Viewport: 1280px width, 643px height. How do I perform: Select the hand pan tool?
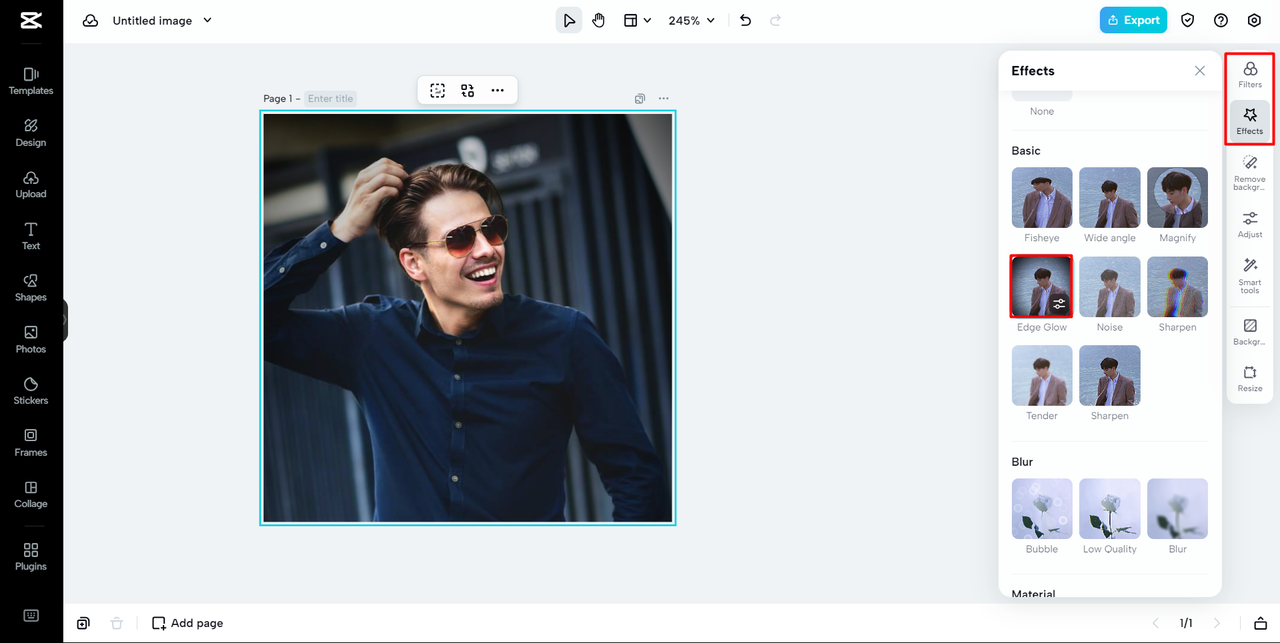click(598, 20)
